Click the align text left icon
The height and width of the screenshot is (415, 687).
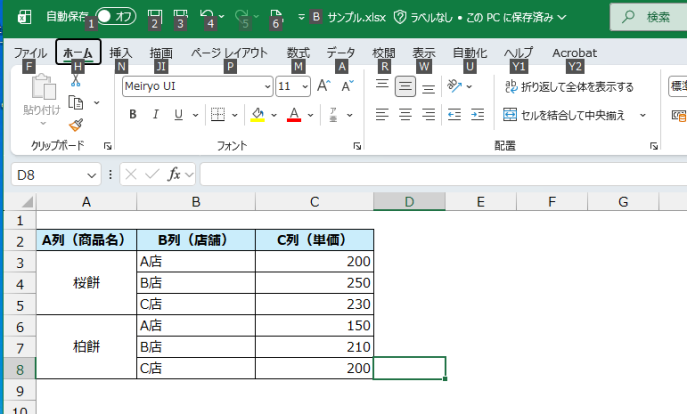click(382, 115)
